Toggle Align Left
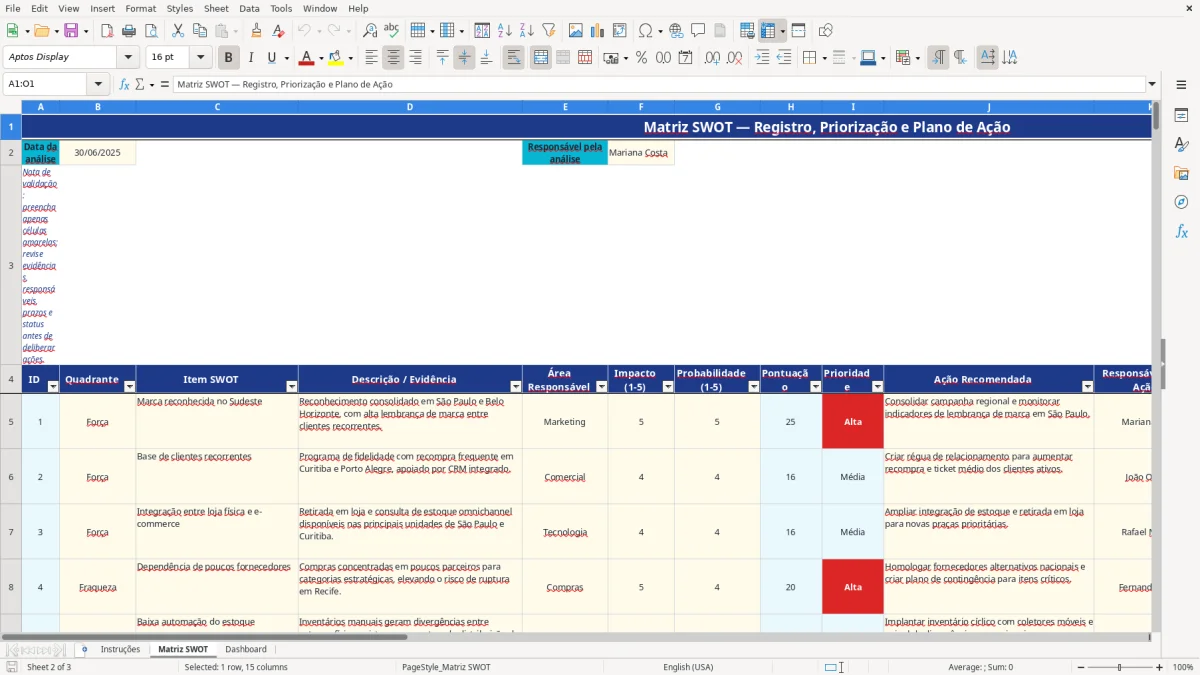This screenshot has width=1200, height=675. [x=371, y=58]
